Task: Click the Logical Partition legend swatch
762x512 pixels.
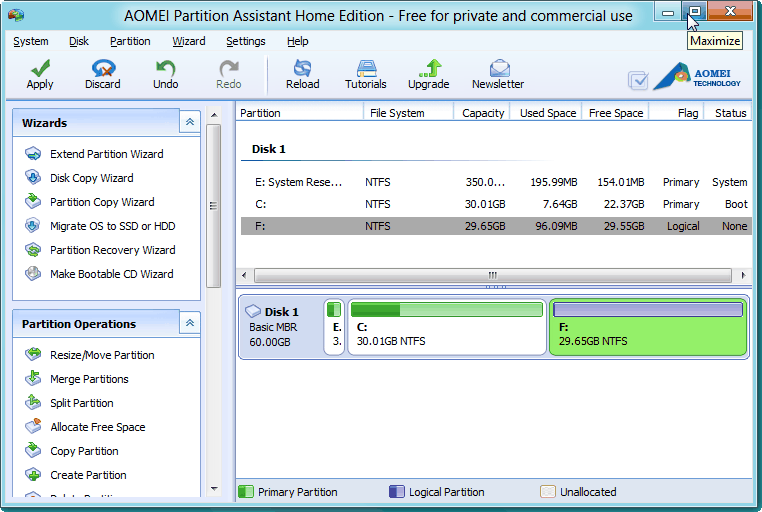Action: 397,492
